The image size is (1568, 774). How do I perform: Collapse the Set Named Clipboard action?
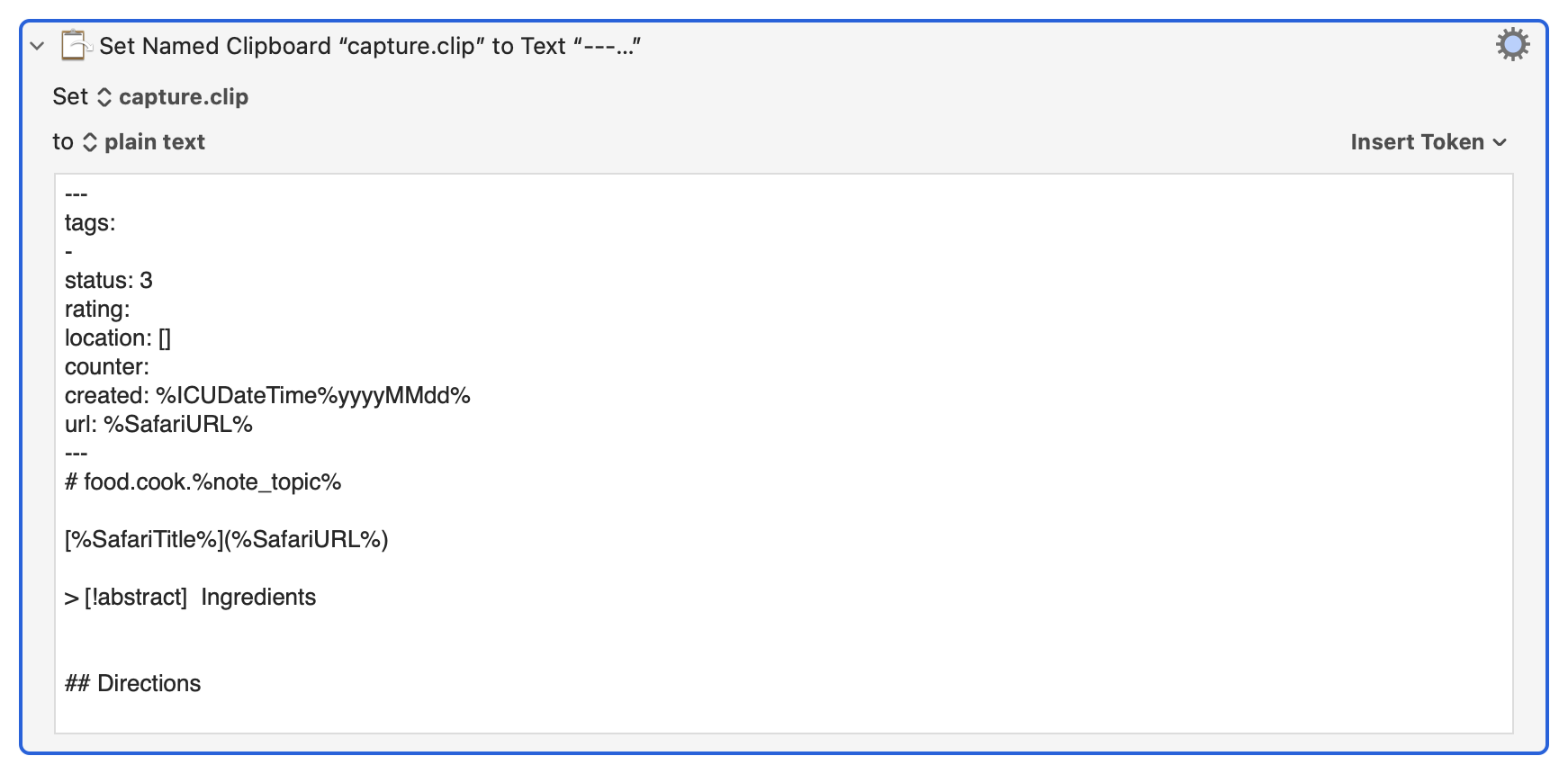click(37, 46)
